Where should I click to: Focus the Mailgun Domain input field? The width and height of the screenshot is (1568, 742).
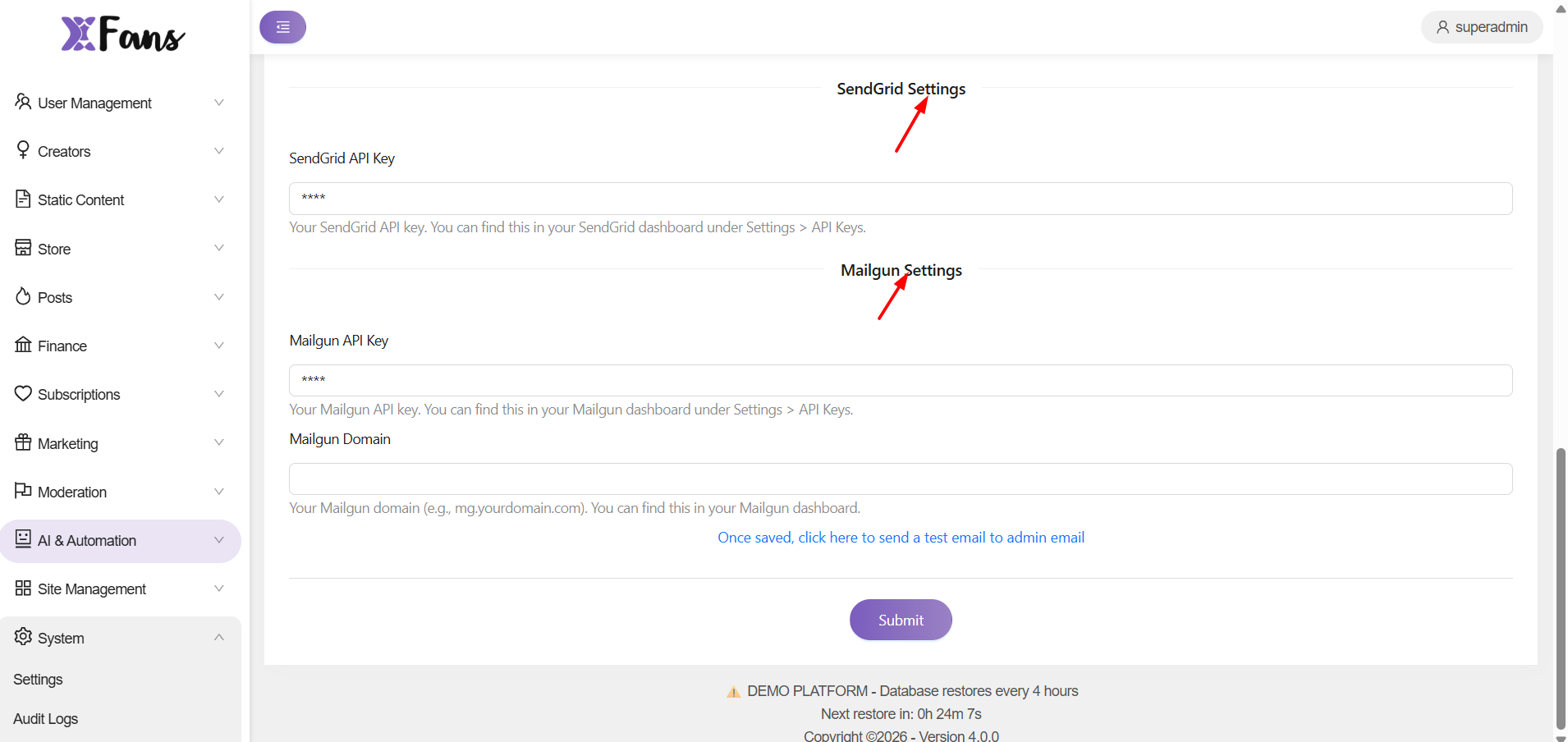coord(900,479)
